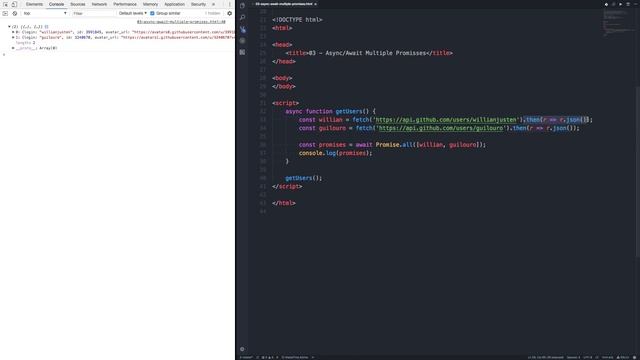
Task: Switch to the Memory tab
Action: tap(150, 4)
